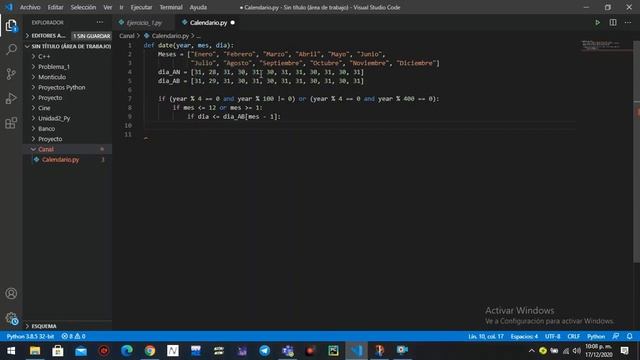Switch to the Ejercicio_1.py tab

pos(144,22)
